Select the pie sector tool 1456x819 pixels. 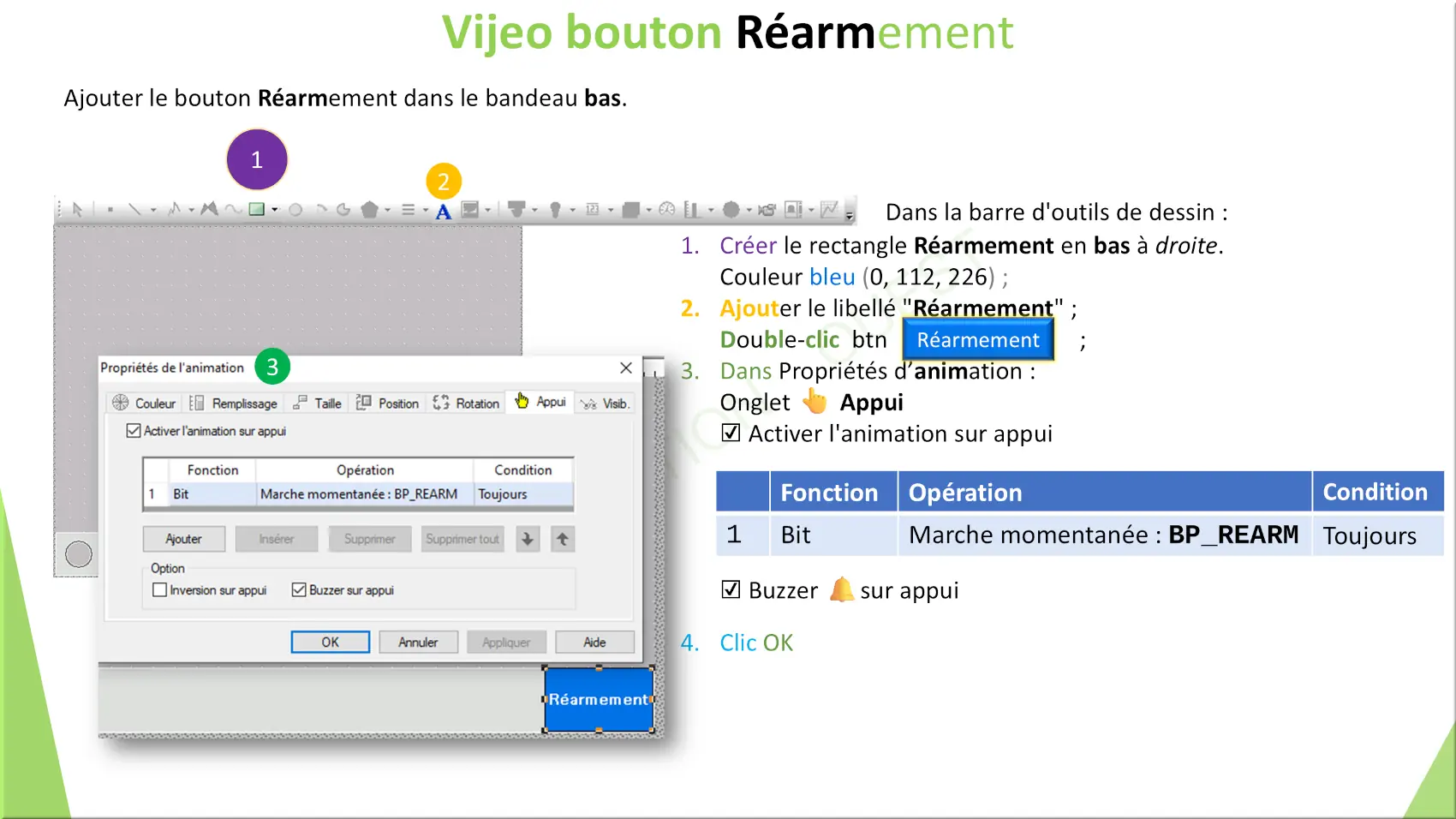coord(343,210)
